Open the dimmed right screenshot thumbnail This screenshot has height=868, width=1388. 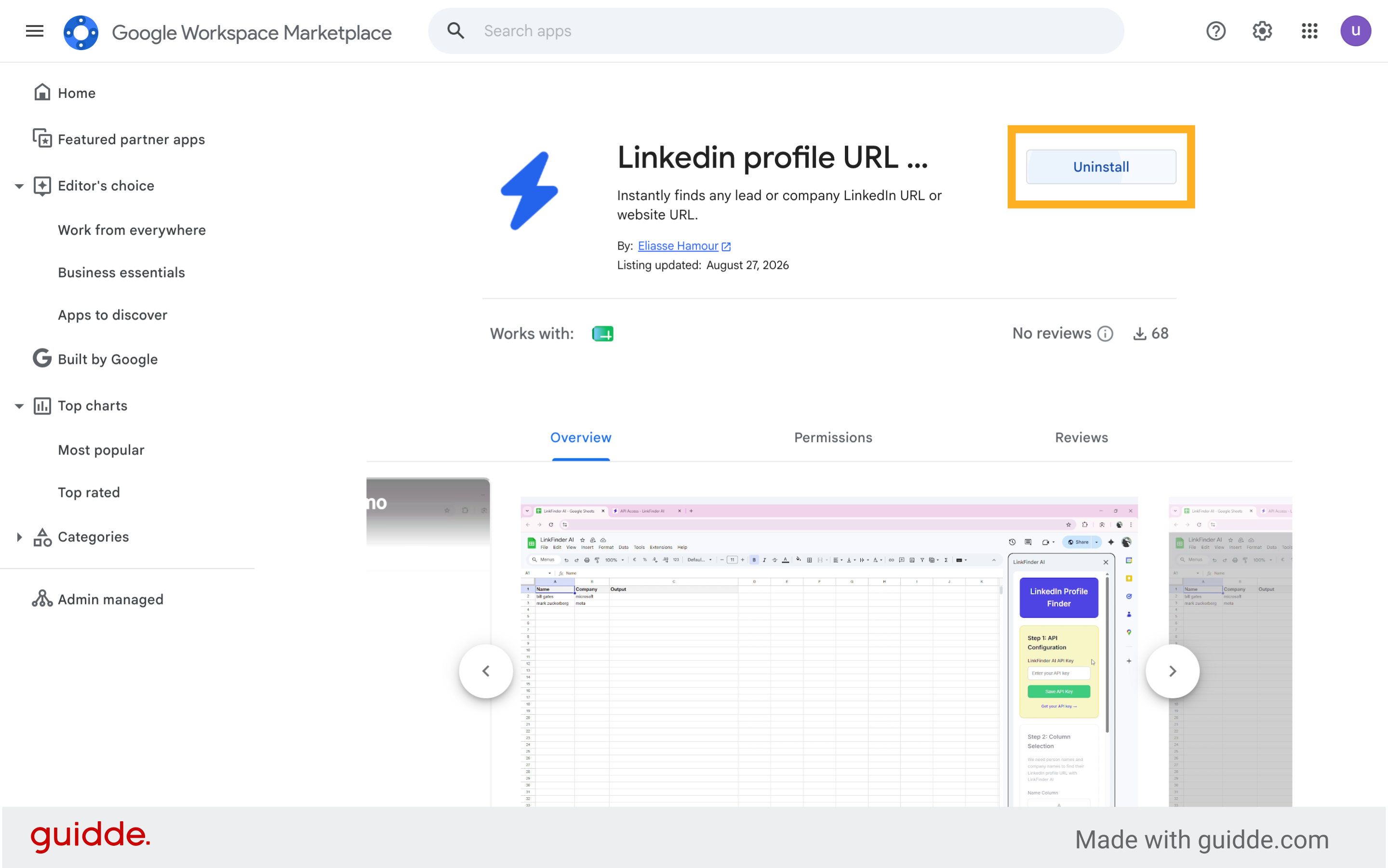click(x=1230, y=652)
